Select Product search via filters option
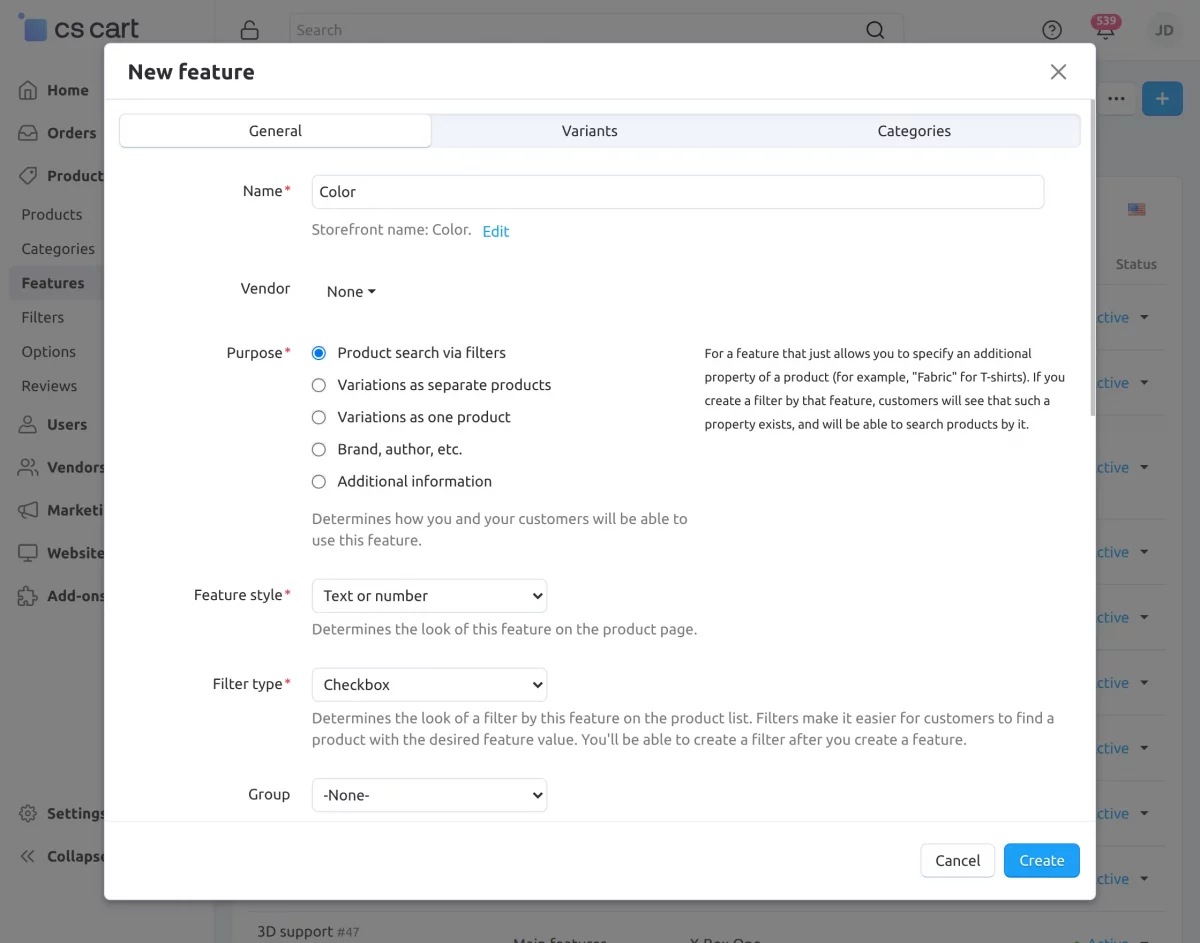This screenshot has width=1200, height=943. [319, 353]
